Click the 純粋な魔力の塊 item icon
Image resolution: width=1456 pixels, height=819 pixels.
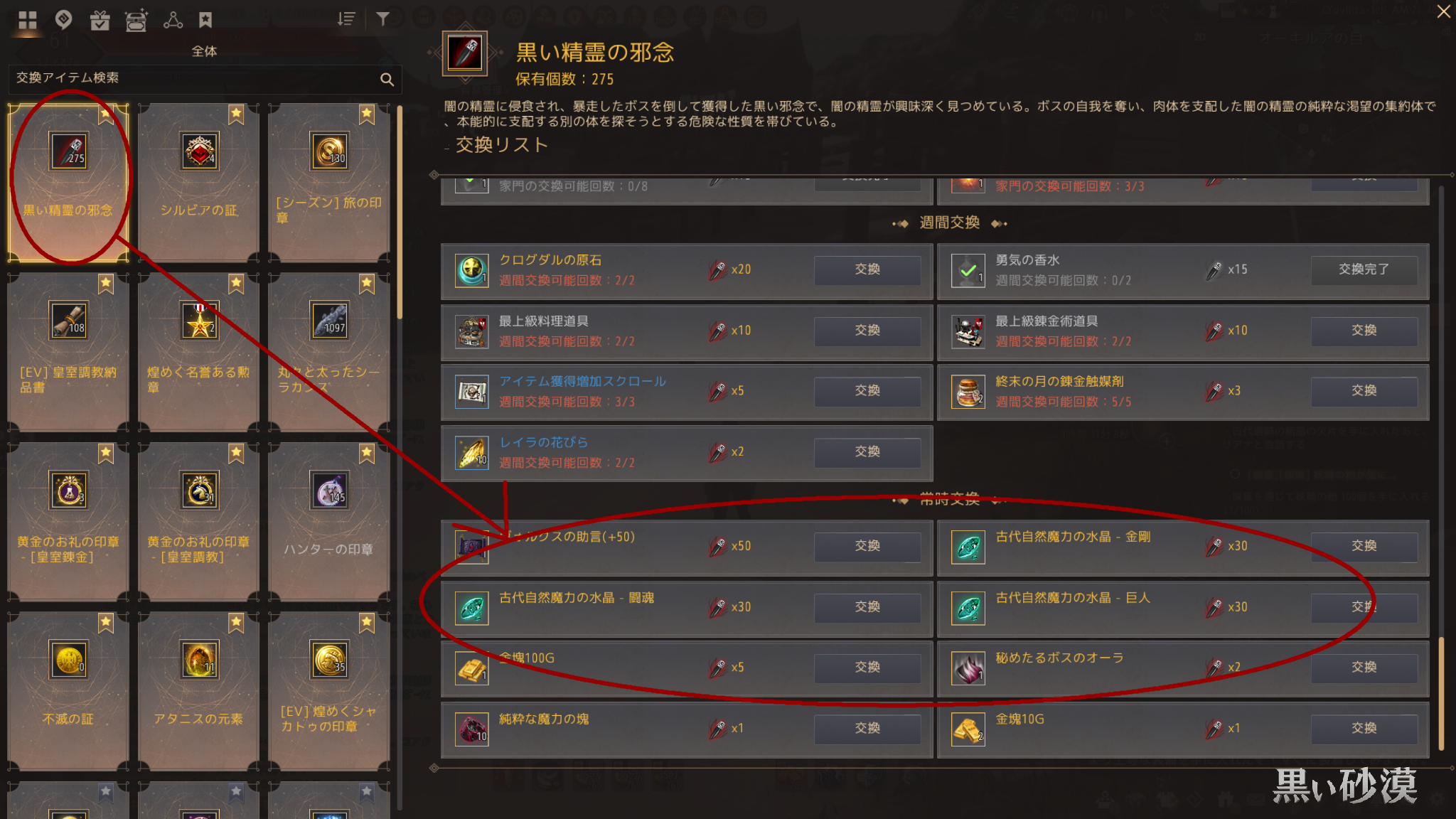[472, 729]
